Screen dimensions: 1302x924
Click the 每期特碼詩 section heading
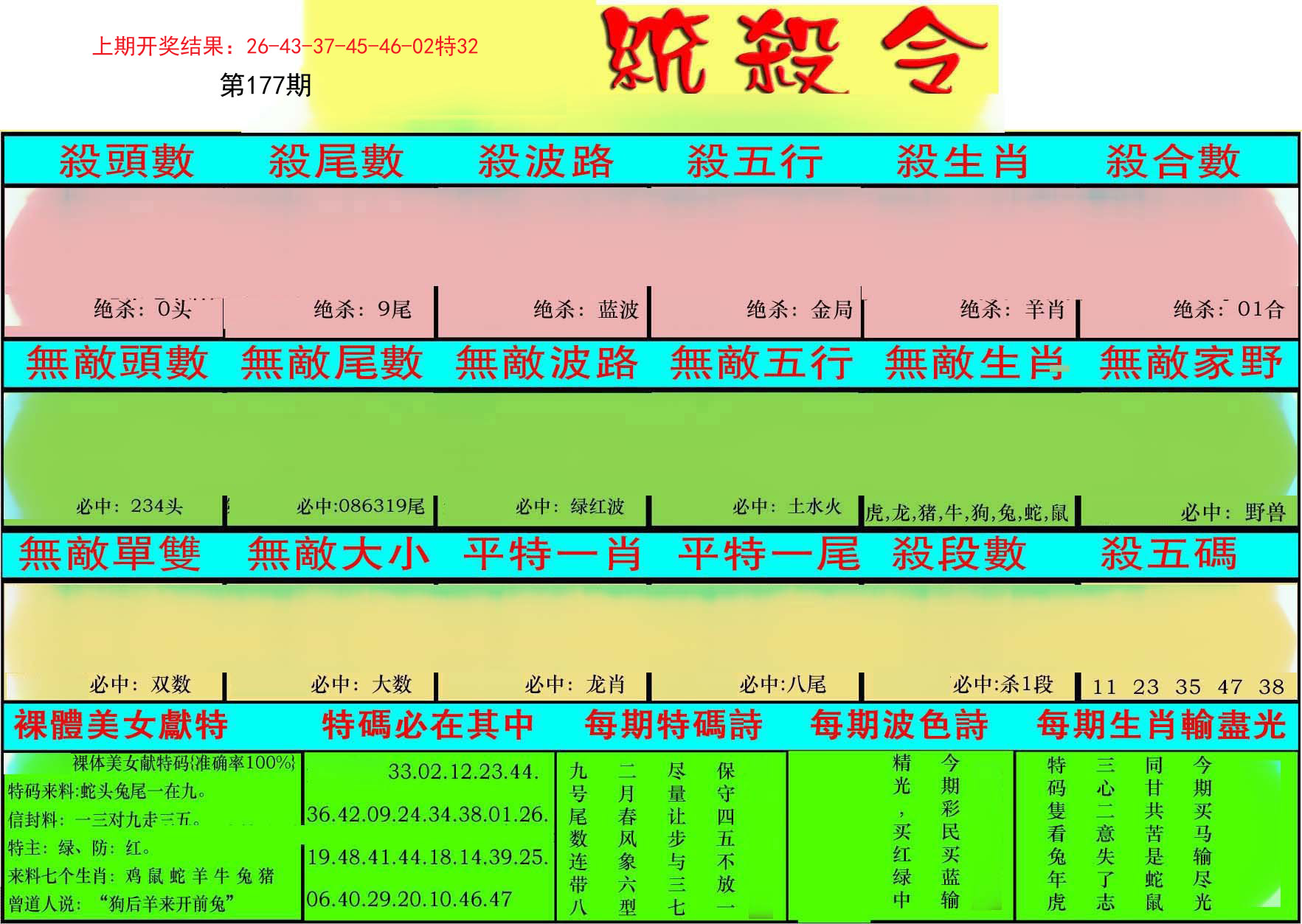[x=673, y=724]
